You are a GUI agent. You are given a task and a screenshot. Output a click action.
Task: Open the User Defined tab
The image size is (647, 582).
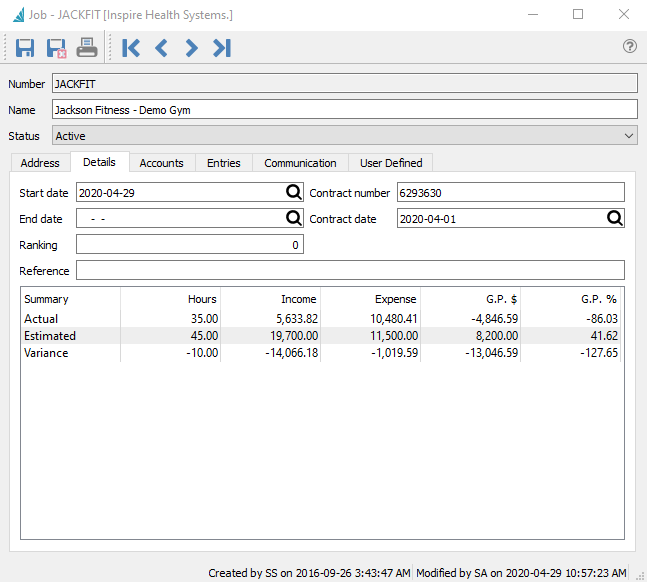coord(391,163)
